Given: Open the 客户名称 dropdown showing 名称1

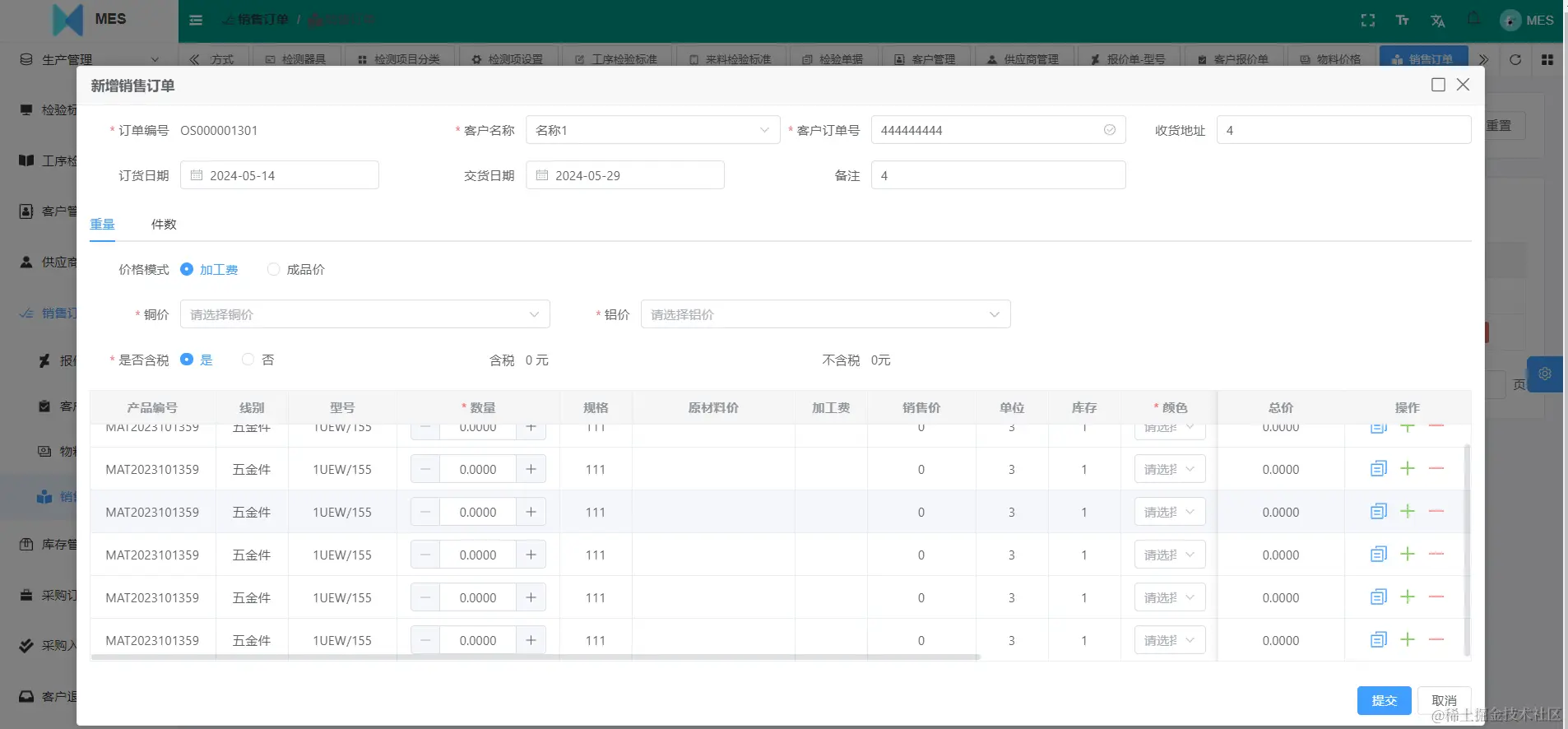Looking at the screenshot, I should [x=652, y=130].
